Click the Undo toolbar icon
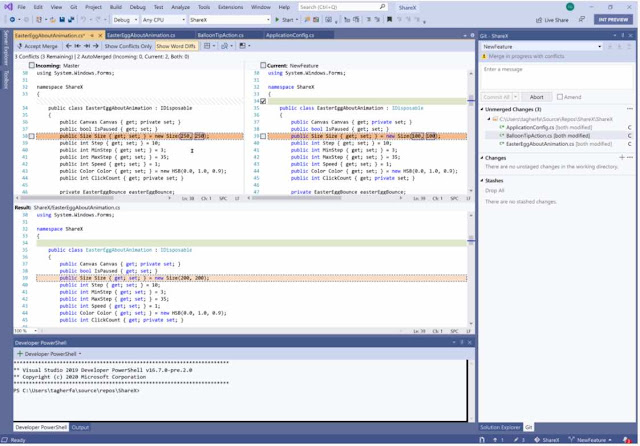 click(x=83, y=20)
